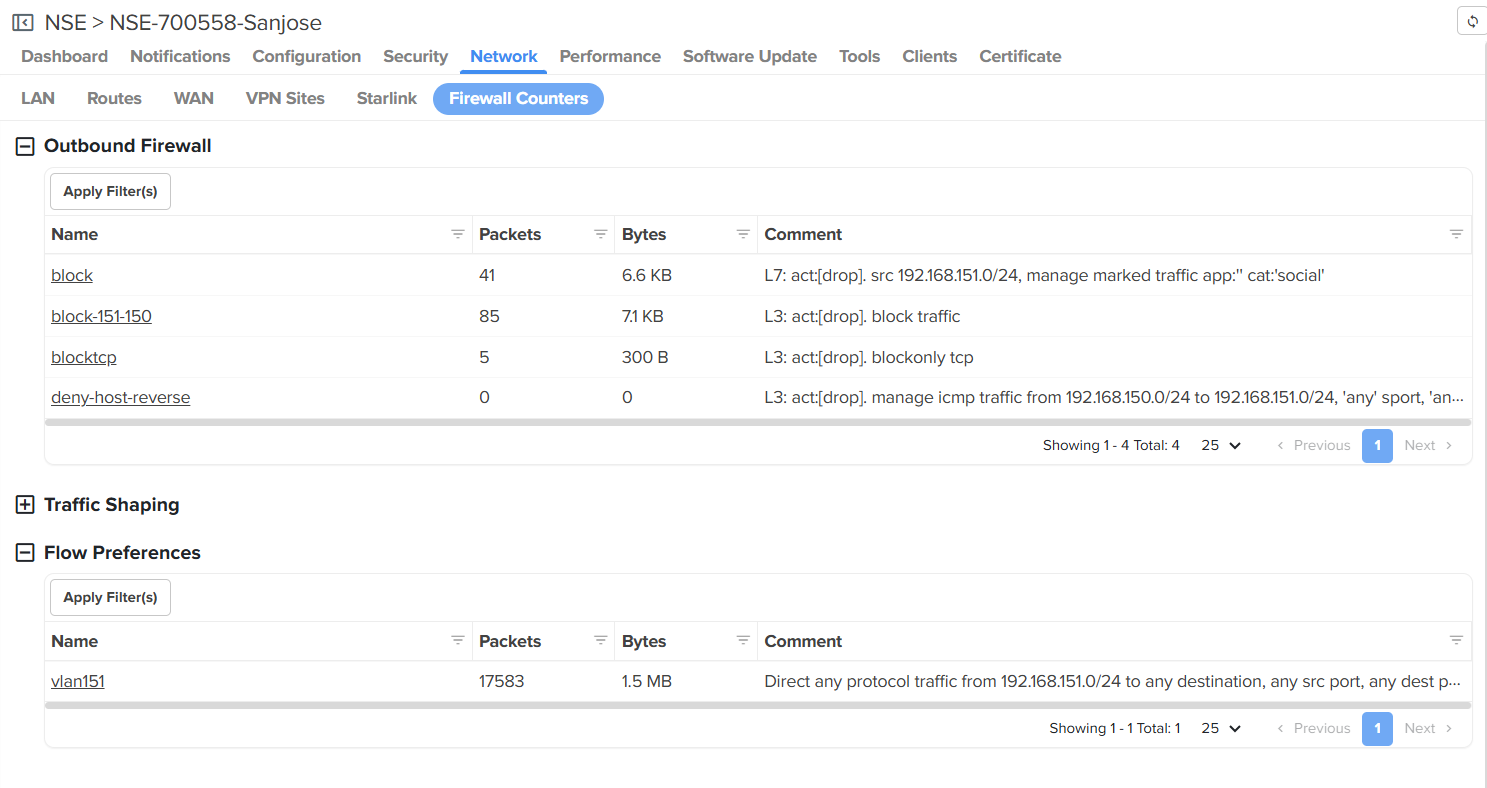Go to the VPN Sites sub-tab

pyautogui.click(x=285, y=98)
